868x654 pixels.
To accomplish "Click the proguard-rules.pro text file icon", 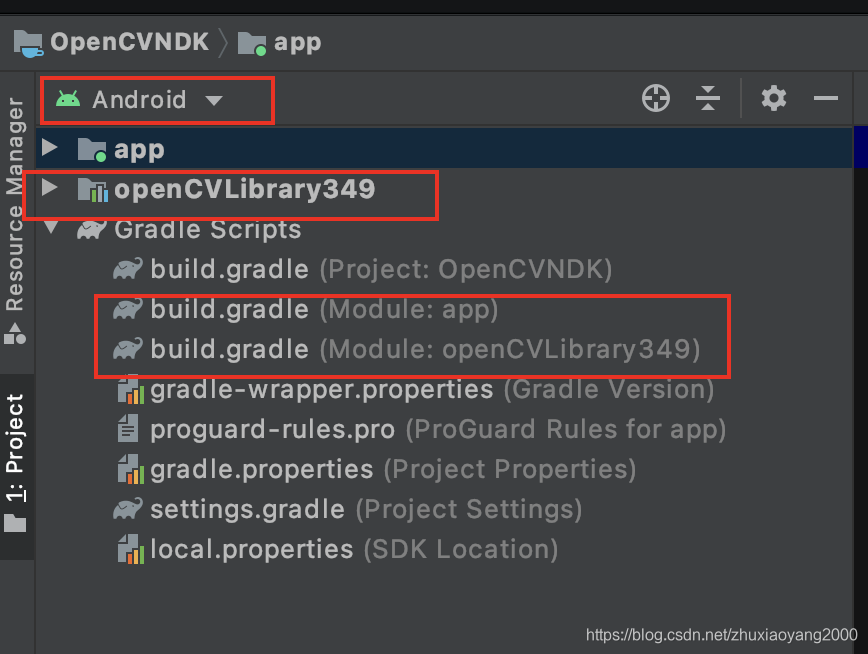I will tap(128, 429).
